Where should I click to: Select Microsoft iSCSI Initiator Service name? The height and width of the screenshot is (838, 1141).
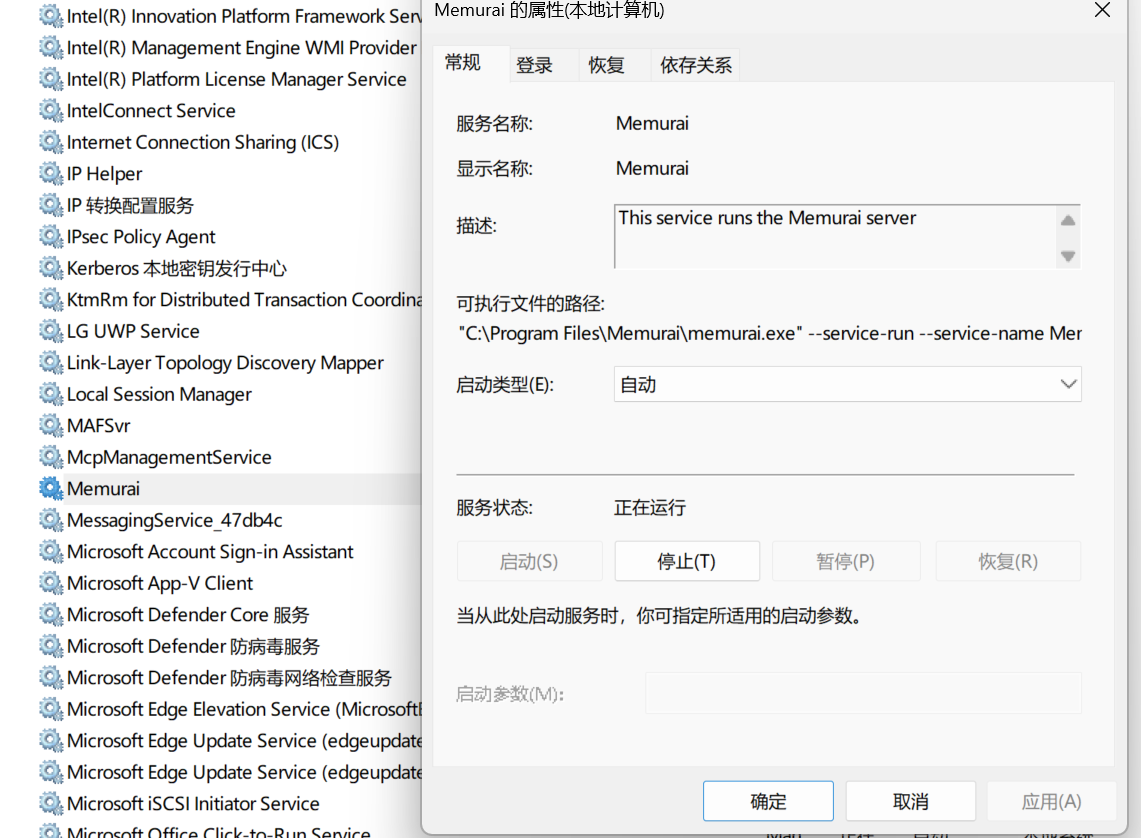(194, 803)
